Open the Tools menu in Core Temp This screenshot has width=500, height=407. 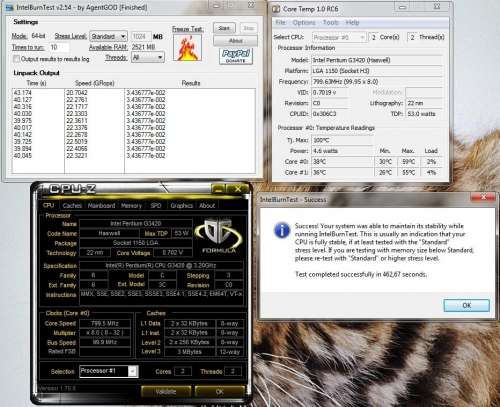(331, 23)
